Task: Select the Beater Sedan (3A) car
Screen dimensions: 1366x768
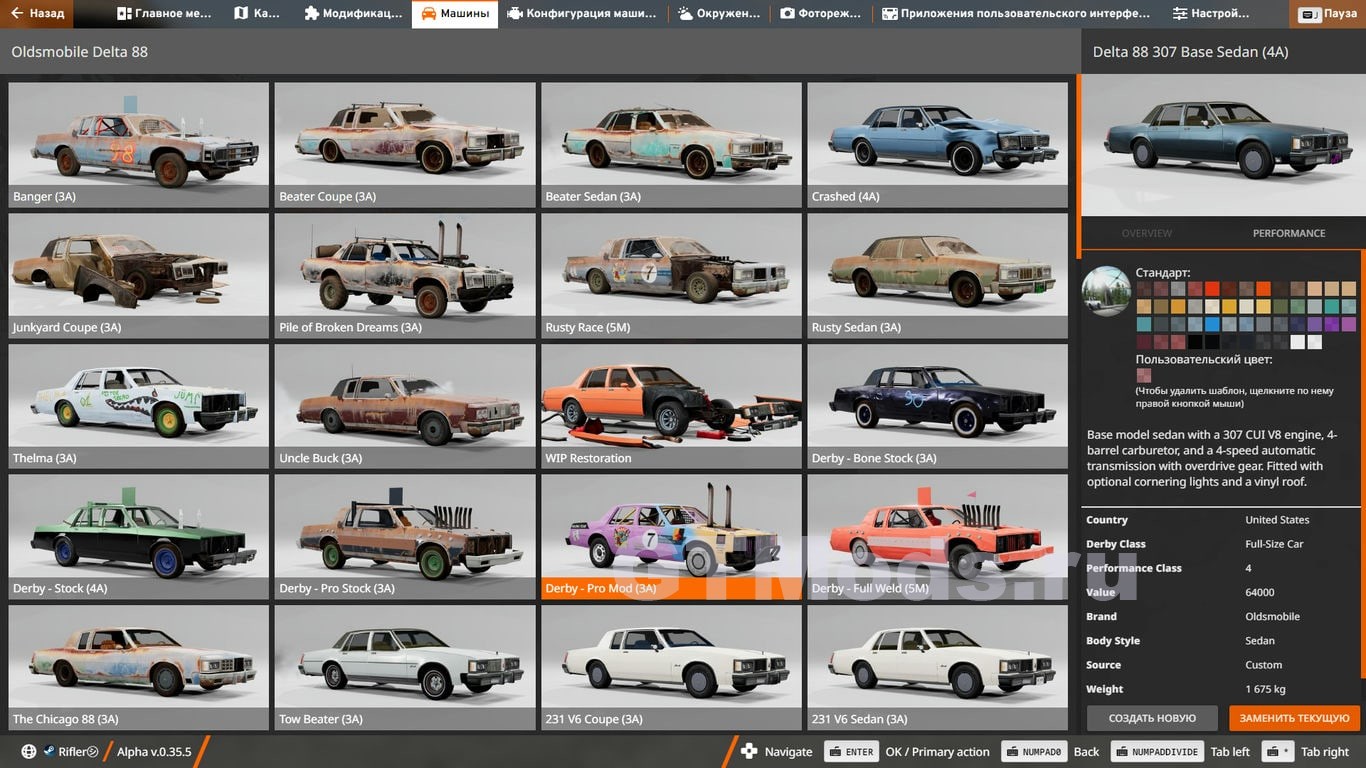Action: [x=671, y=144]
